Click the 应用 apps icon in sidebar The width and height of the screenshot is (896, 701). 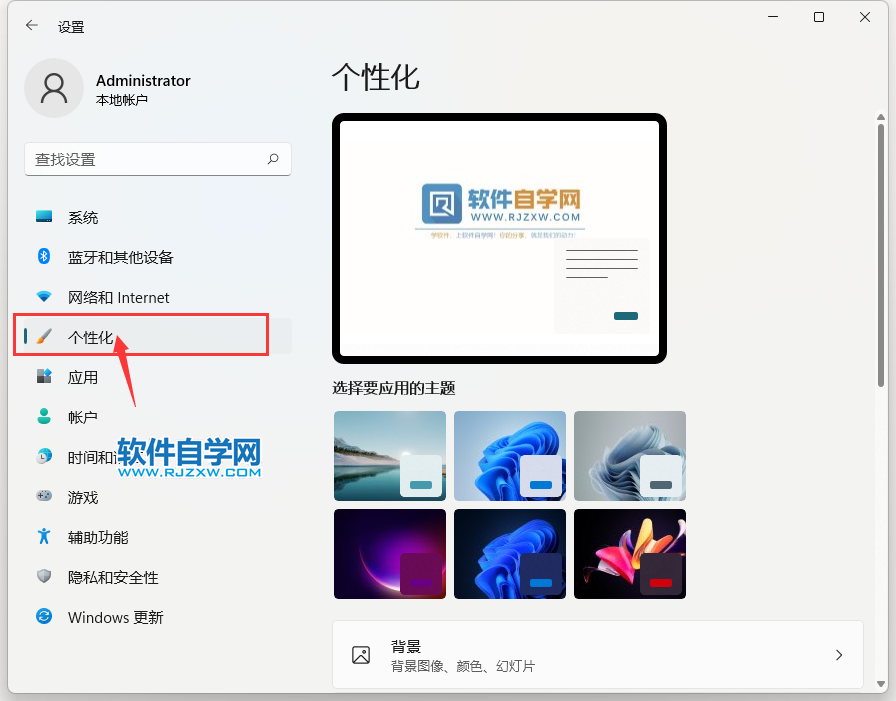44,377
